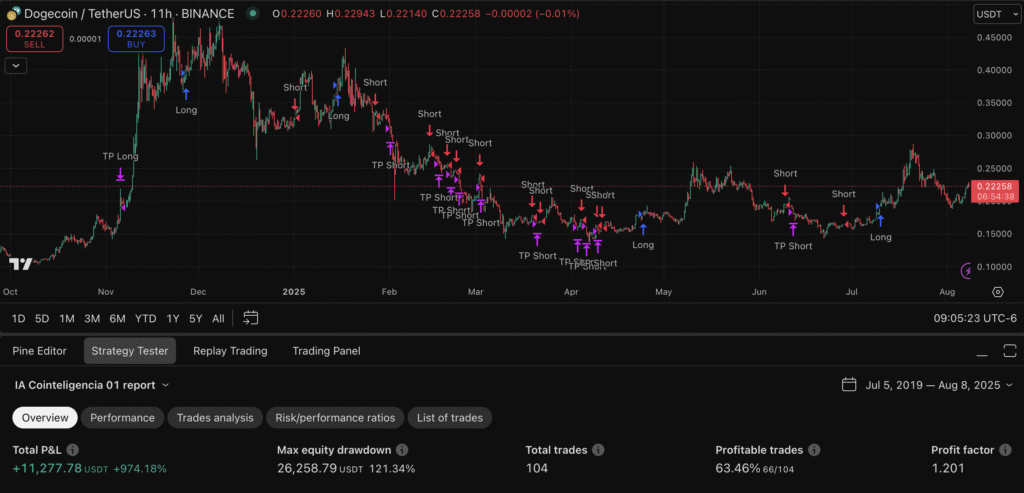Screen dimensions: 1024x493
Task: Open info for Max equity drawdown
Action: (x=402, y=450)
